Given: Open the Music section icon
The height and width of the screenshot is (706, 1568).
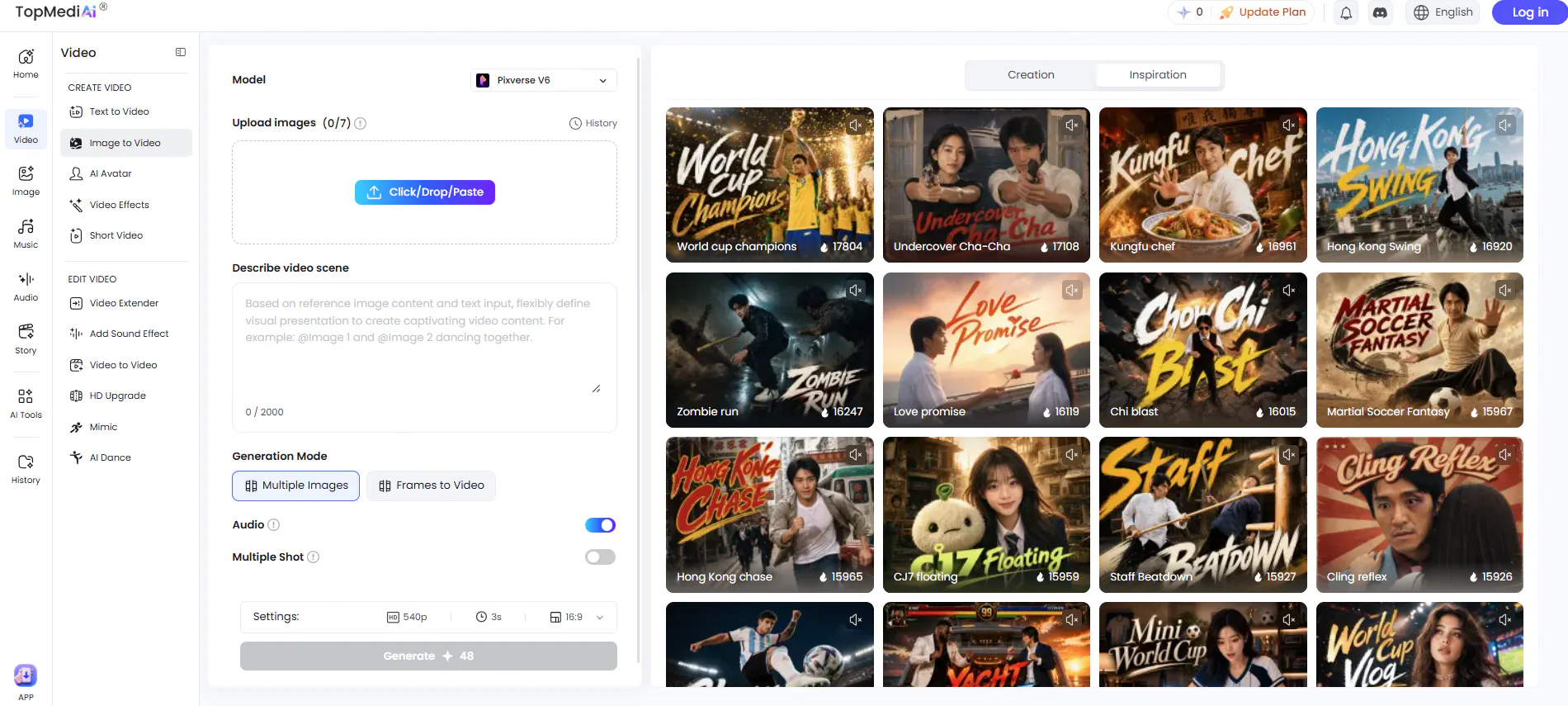Looking at the screenshot, I should [26, 234].
